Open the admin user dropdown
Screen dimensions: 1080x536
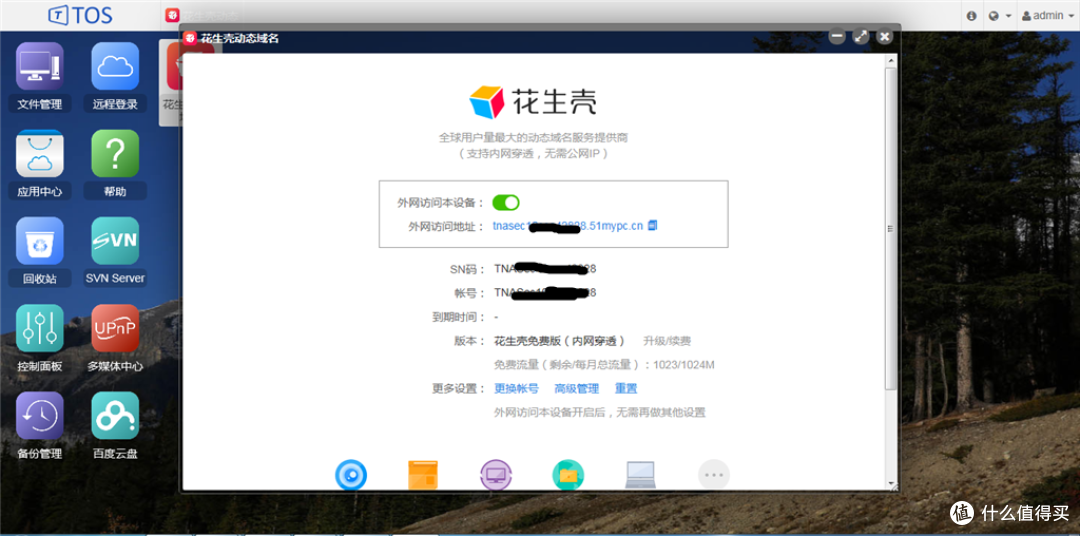(1048, 15)
